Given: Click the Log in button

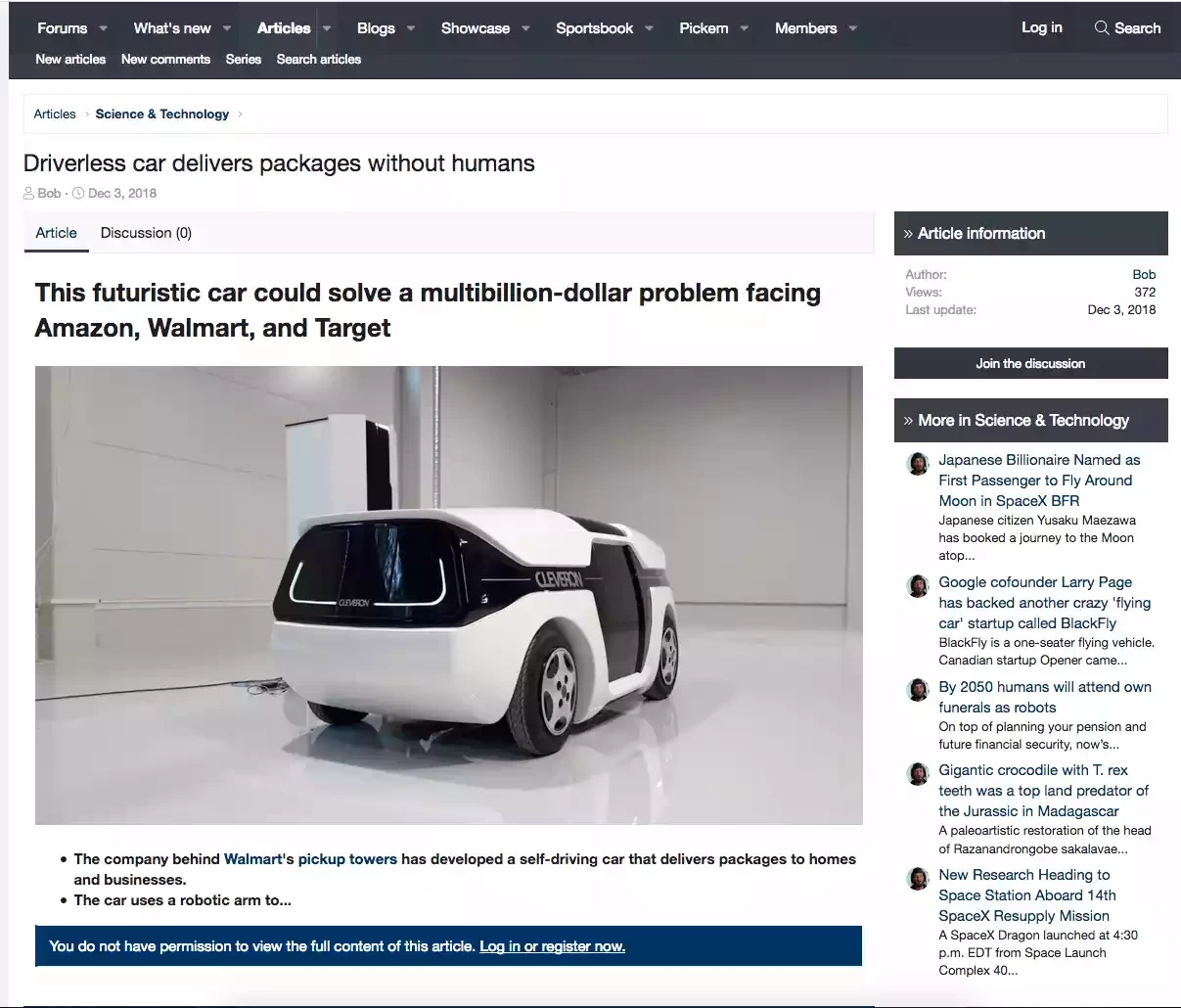Looking at the screenshot, I should pyautogui.click(x=1042, y=27).
